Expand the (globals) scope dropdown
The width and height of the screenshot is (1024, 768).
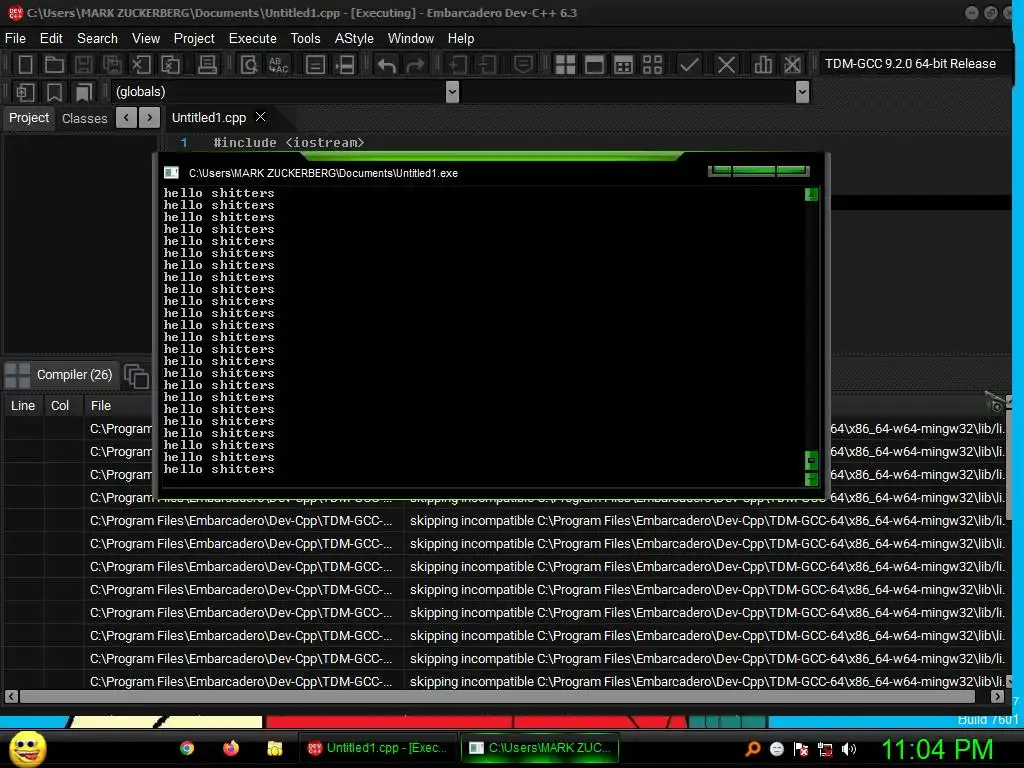coord(452,92)
